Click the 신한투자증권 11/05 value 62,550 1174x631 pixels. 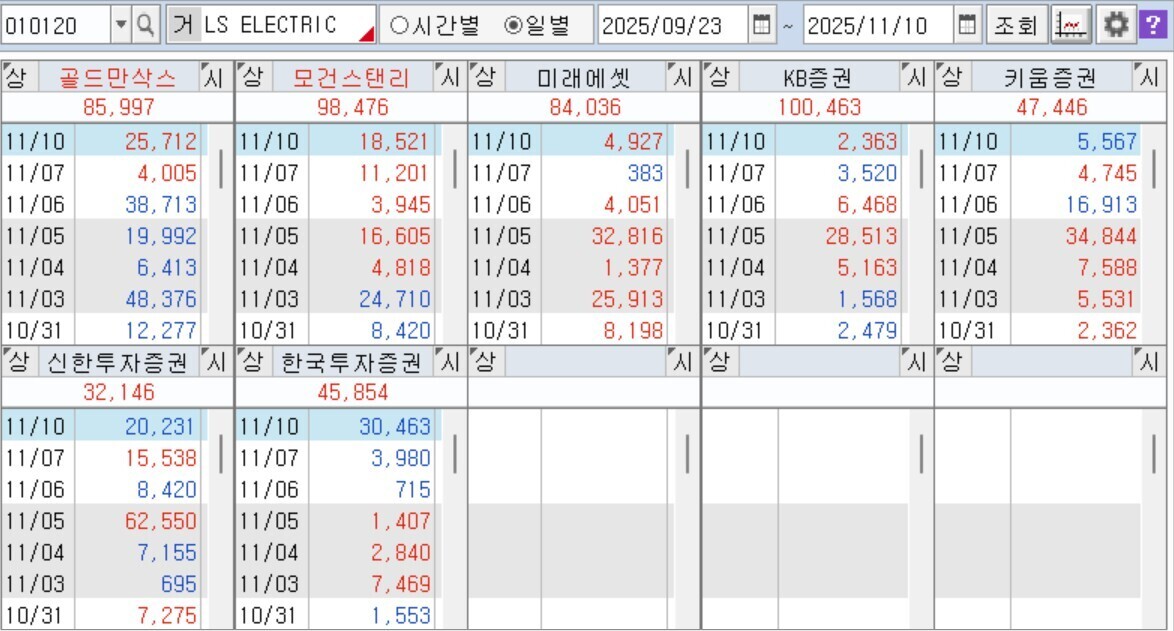[x=161, y=520]
